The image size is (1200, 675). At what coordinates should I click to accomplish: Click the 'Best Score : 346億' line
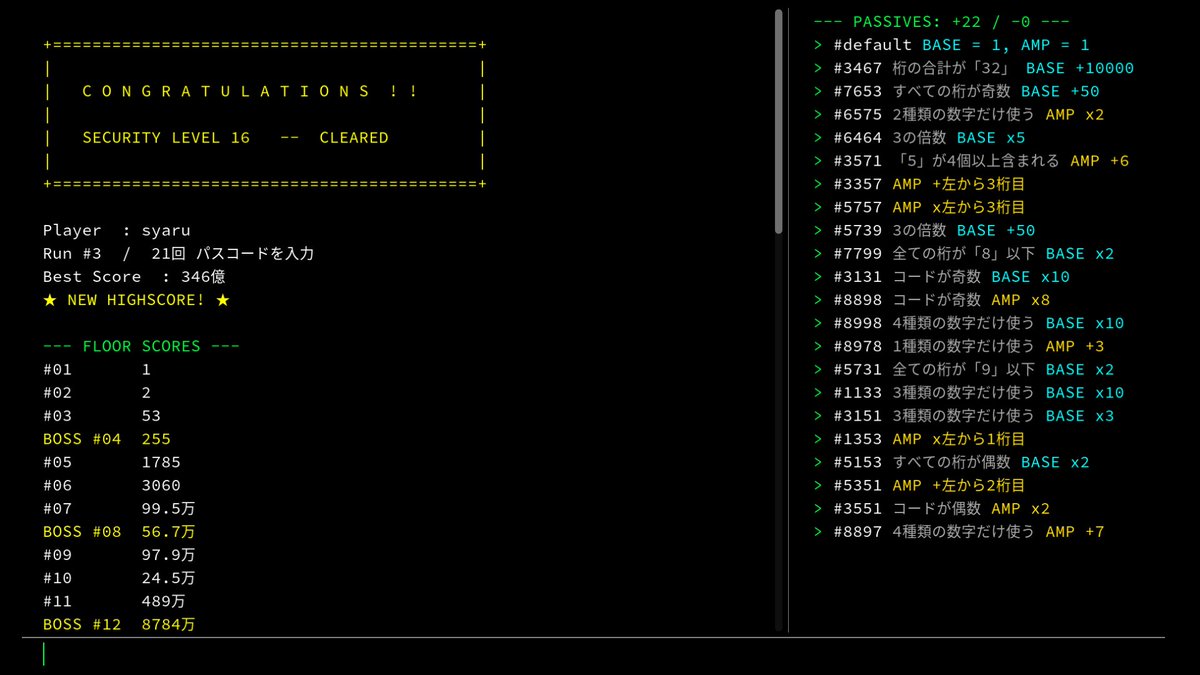pos(133,277)
